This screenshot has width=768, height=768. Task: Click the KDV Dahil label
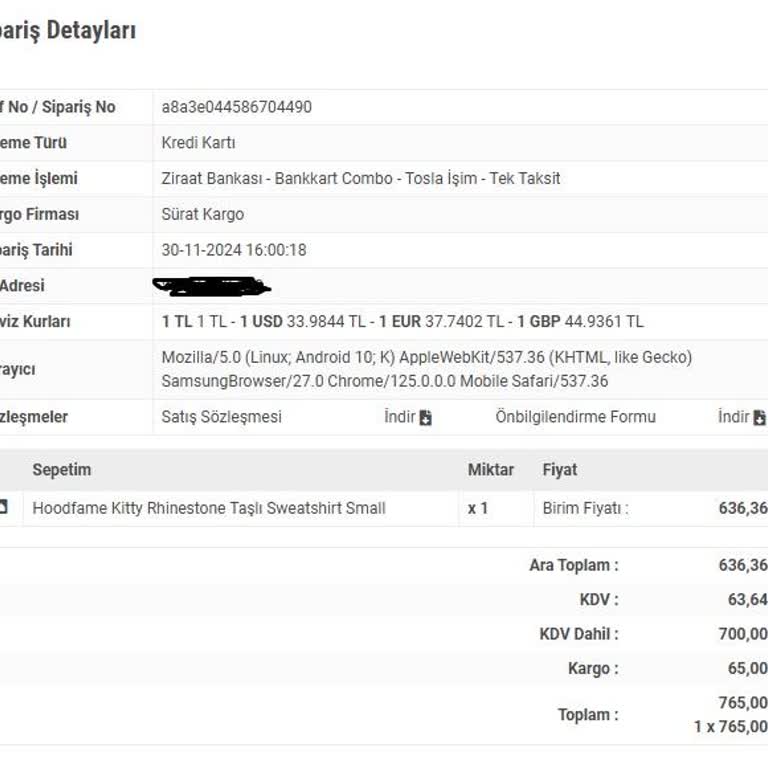tap(579, 634)
